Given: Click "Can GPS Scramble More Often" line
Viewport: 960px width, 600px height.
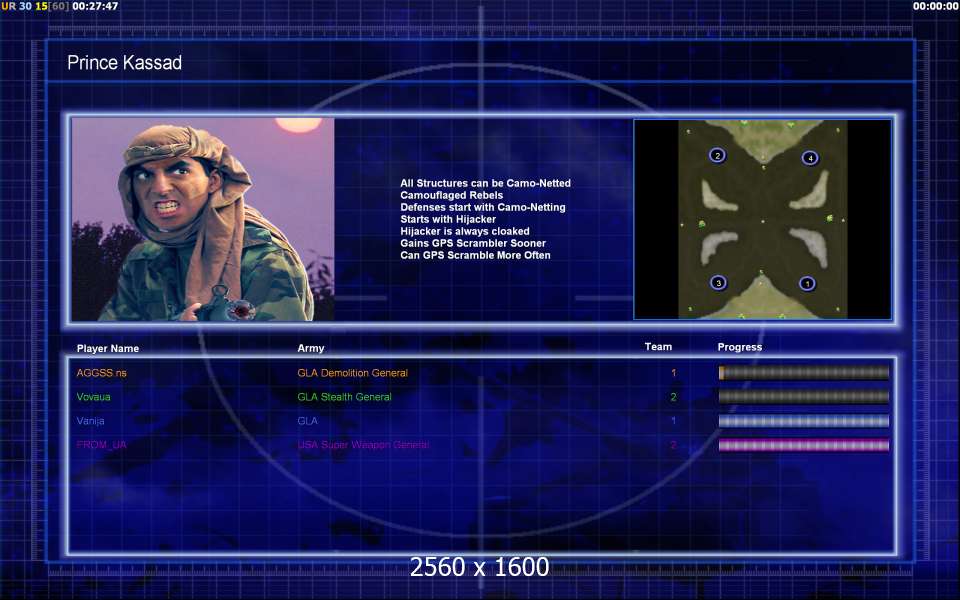Looking at the screenshot, I should click(x=475, y=255).
